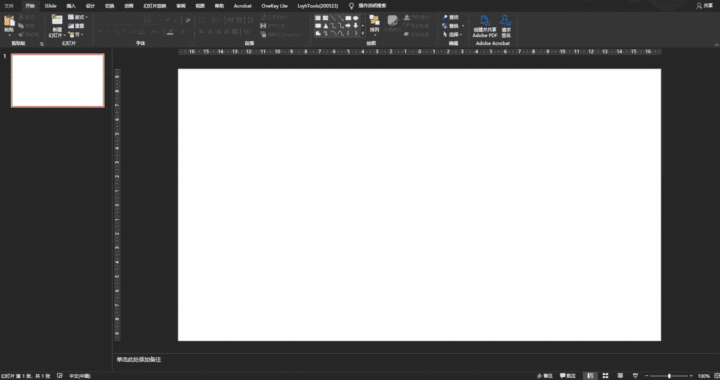Click the zoom slider handle
Viewport: 720px width, 380px height.
tap(669, 376)
